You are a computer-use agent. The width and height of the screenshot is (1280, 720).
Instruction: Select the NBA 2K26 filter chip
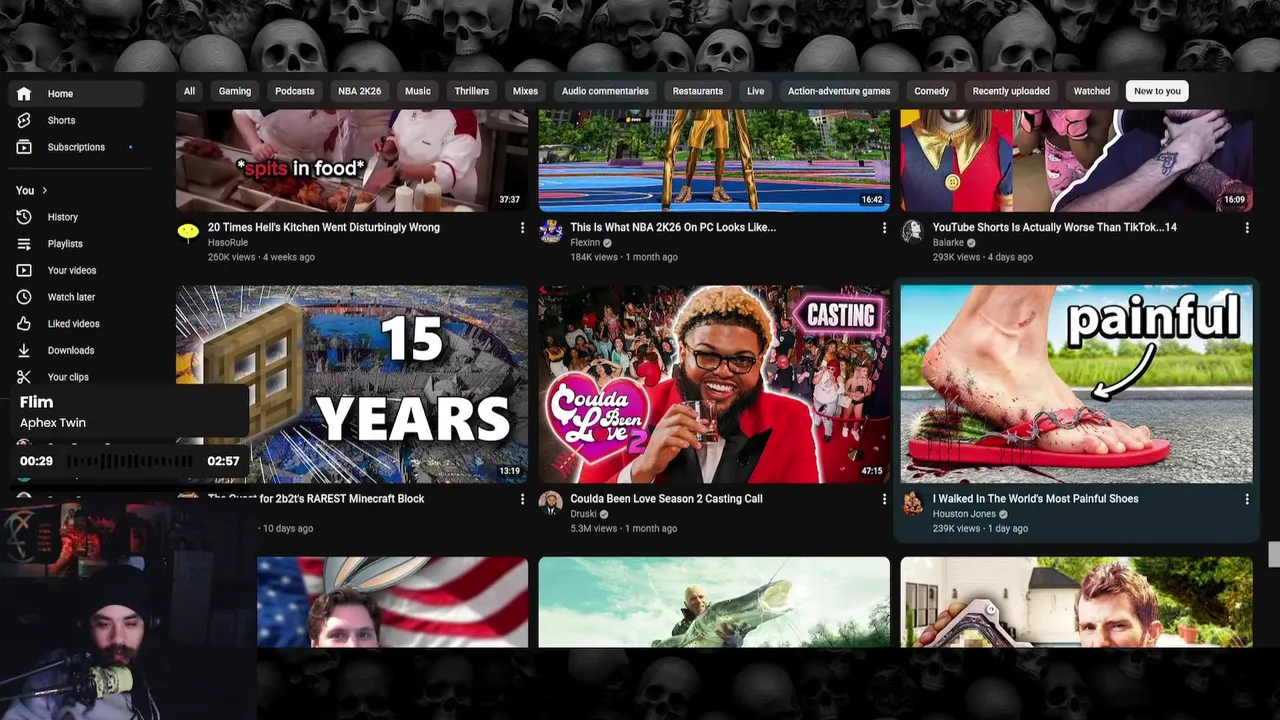(359, 91)
